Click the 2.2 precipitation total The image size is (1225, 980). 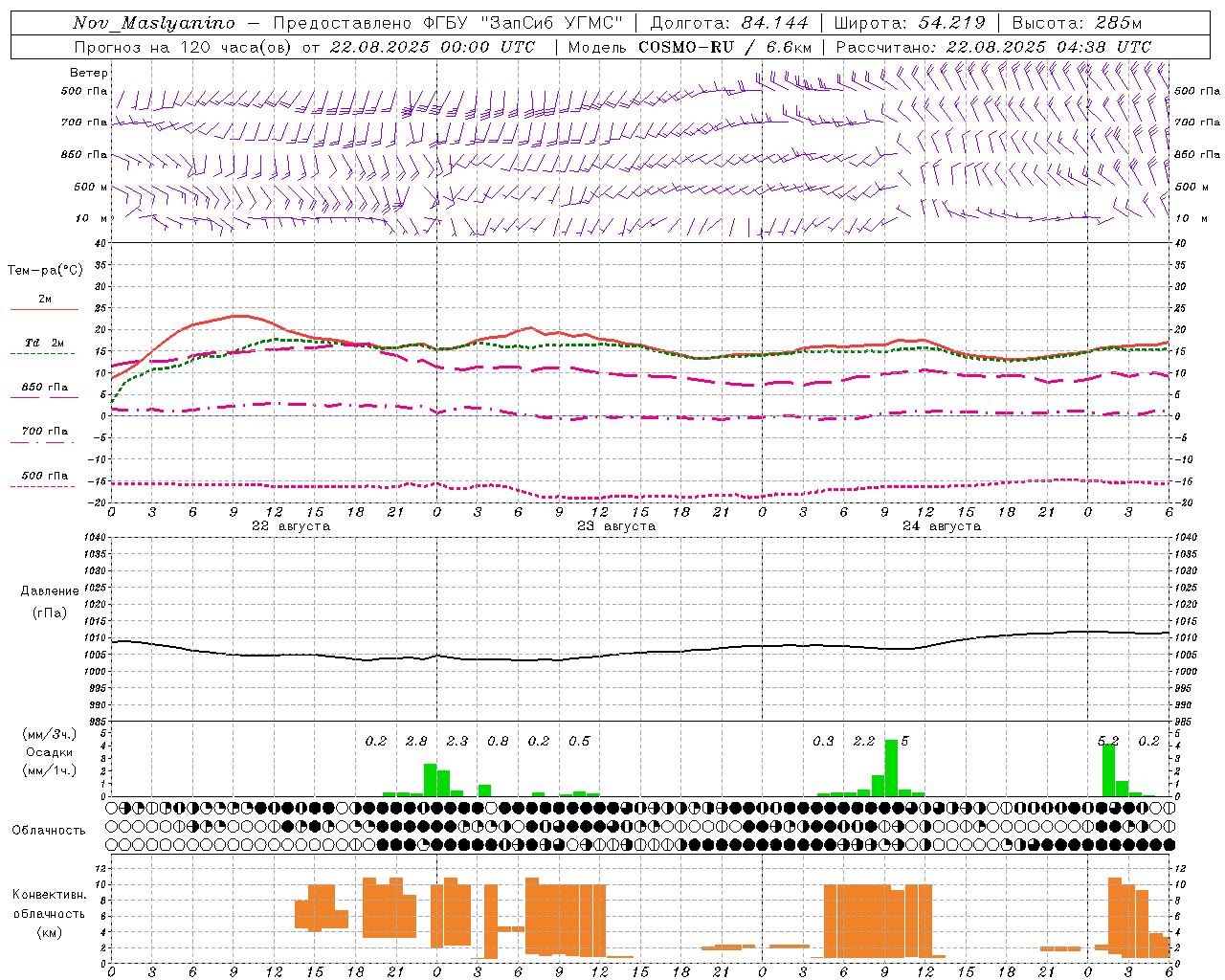click(x=864, y=742)
